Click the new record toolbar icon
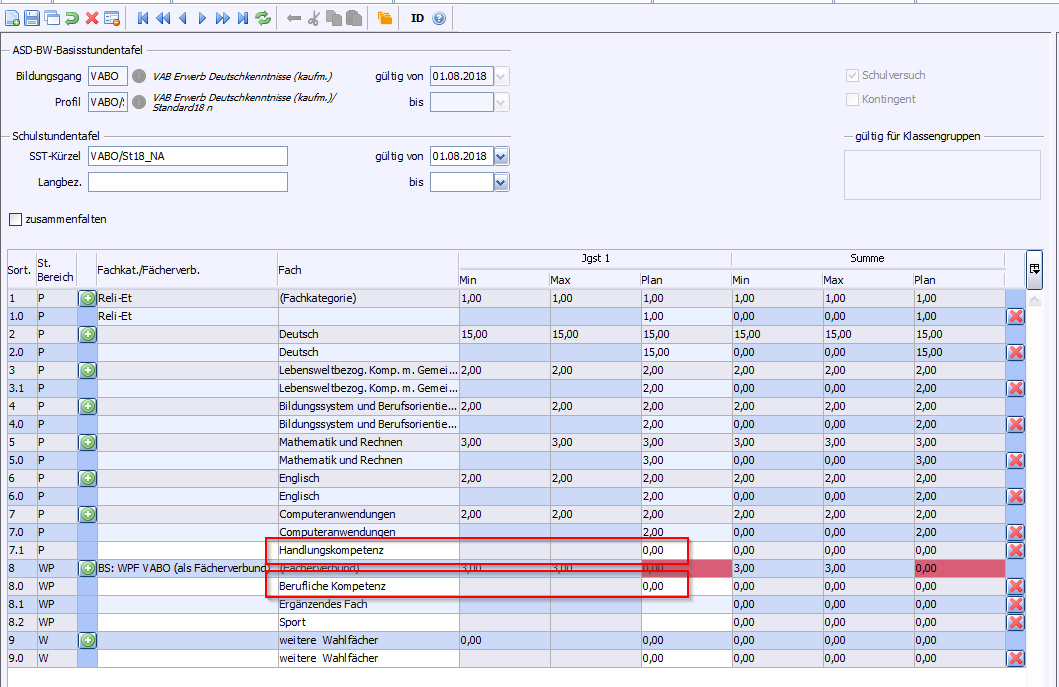The width and height of the screenshot is (1059, 687). click(12, 18)
